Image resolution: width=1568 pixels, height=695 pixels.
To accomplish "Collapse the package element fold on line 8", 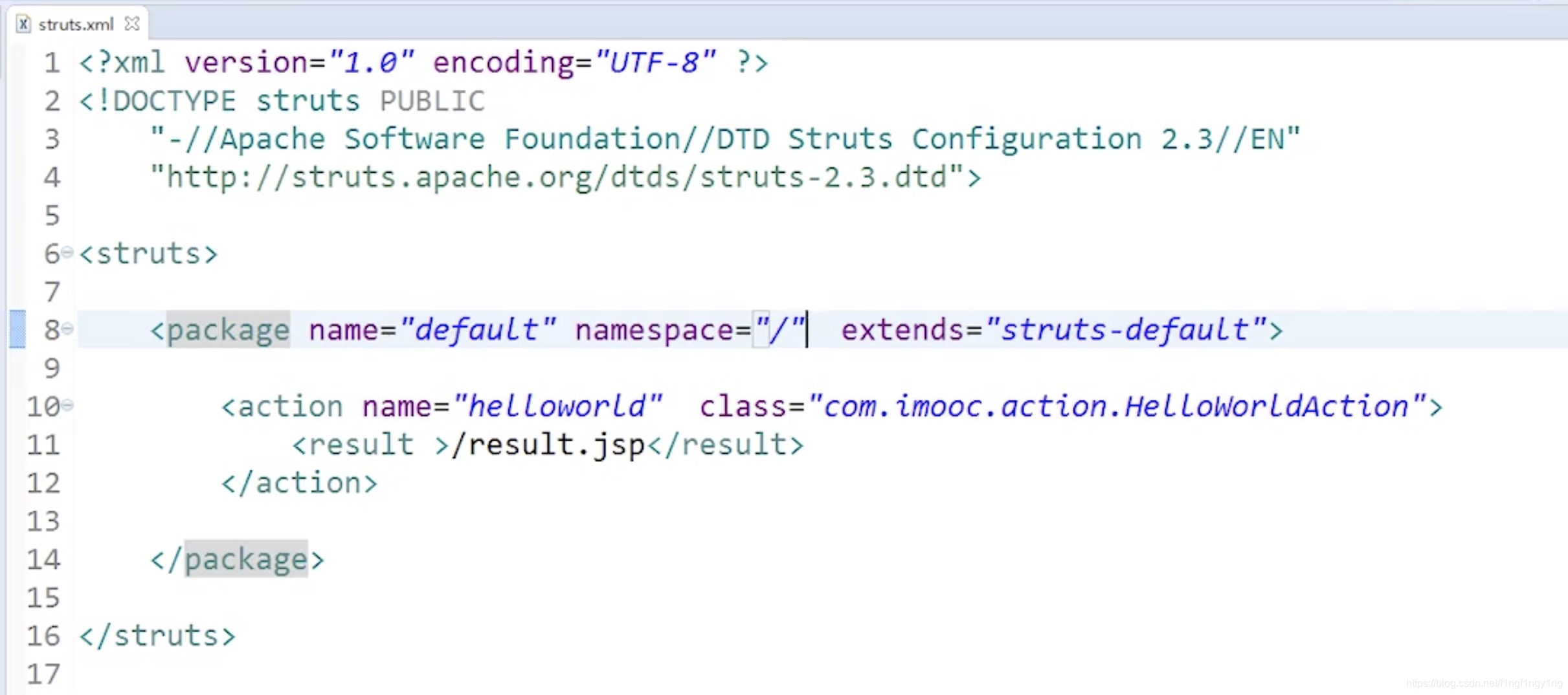I will coord(67,329).
